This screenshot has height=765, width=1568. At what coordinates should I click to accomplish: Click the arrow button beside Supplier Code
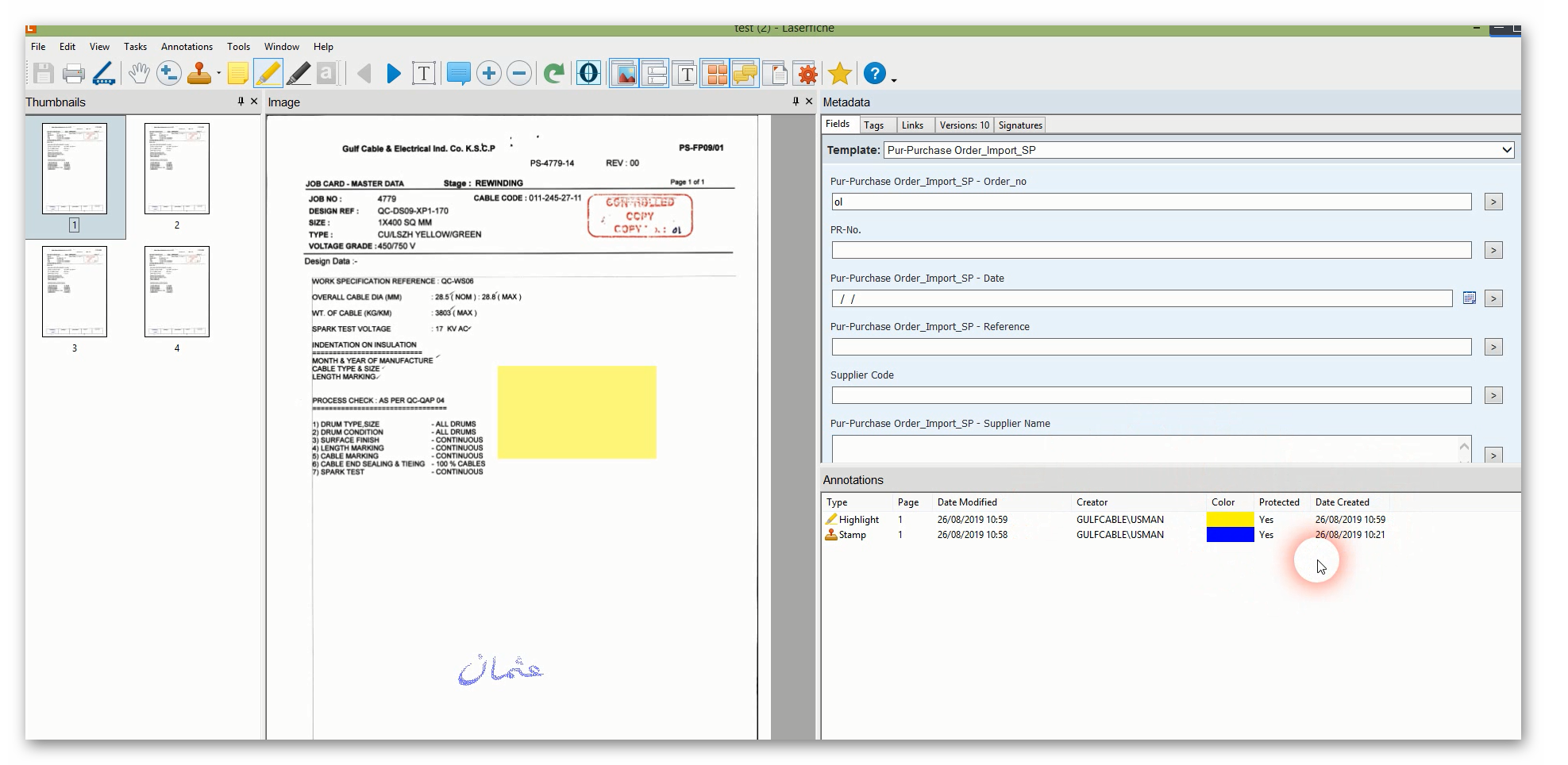pos(1493,396)
